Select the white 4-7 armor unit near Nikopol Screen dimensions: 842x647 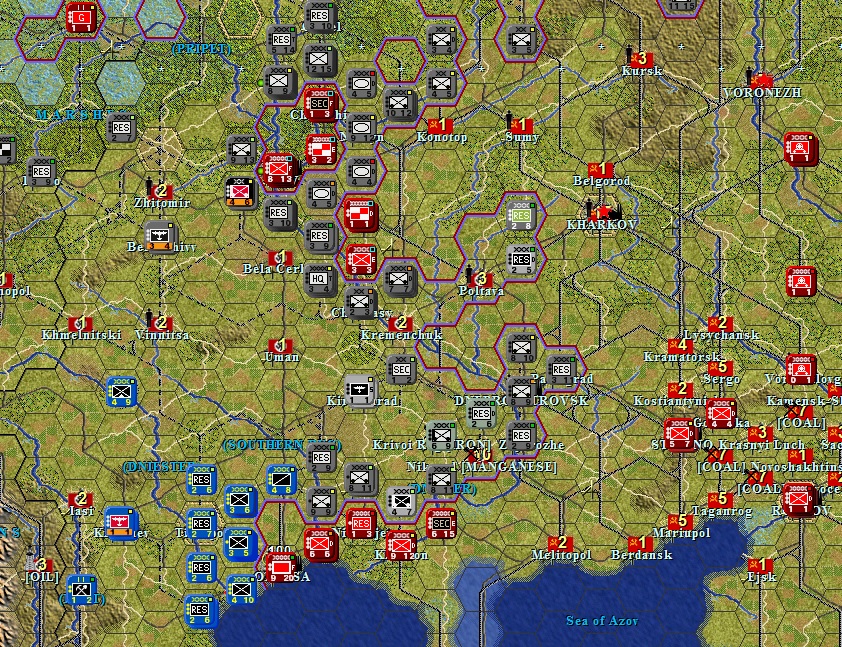point(402,502)
